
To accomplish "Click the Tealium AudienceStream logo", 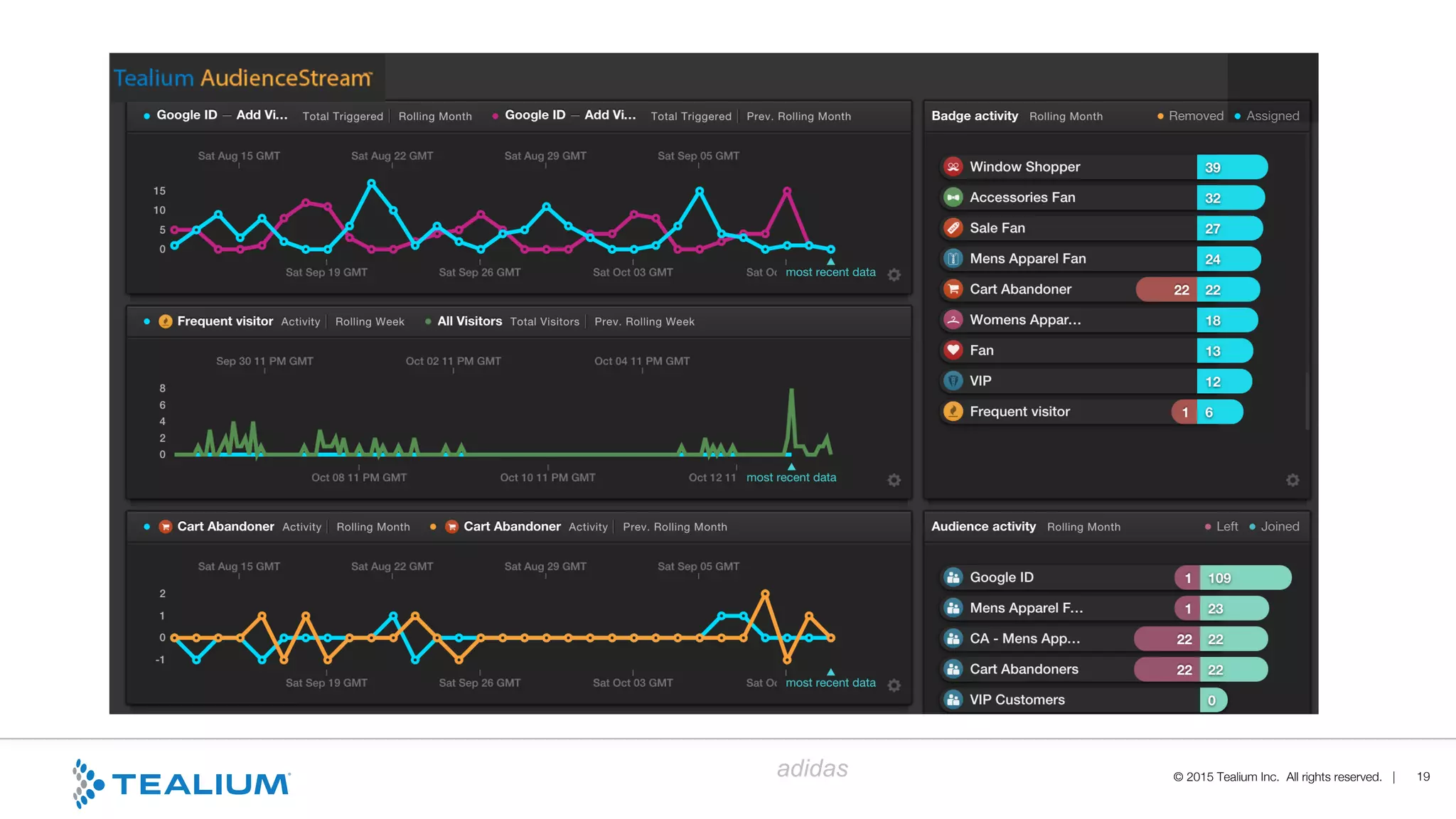I will 243,78.
